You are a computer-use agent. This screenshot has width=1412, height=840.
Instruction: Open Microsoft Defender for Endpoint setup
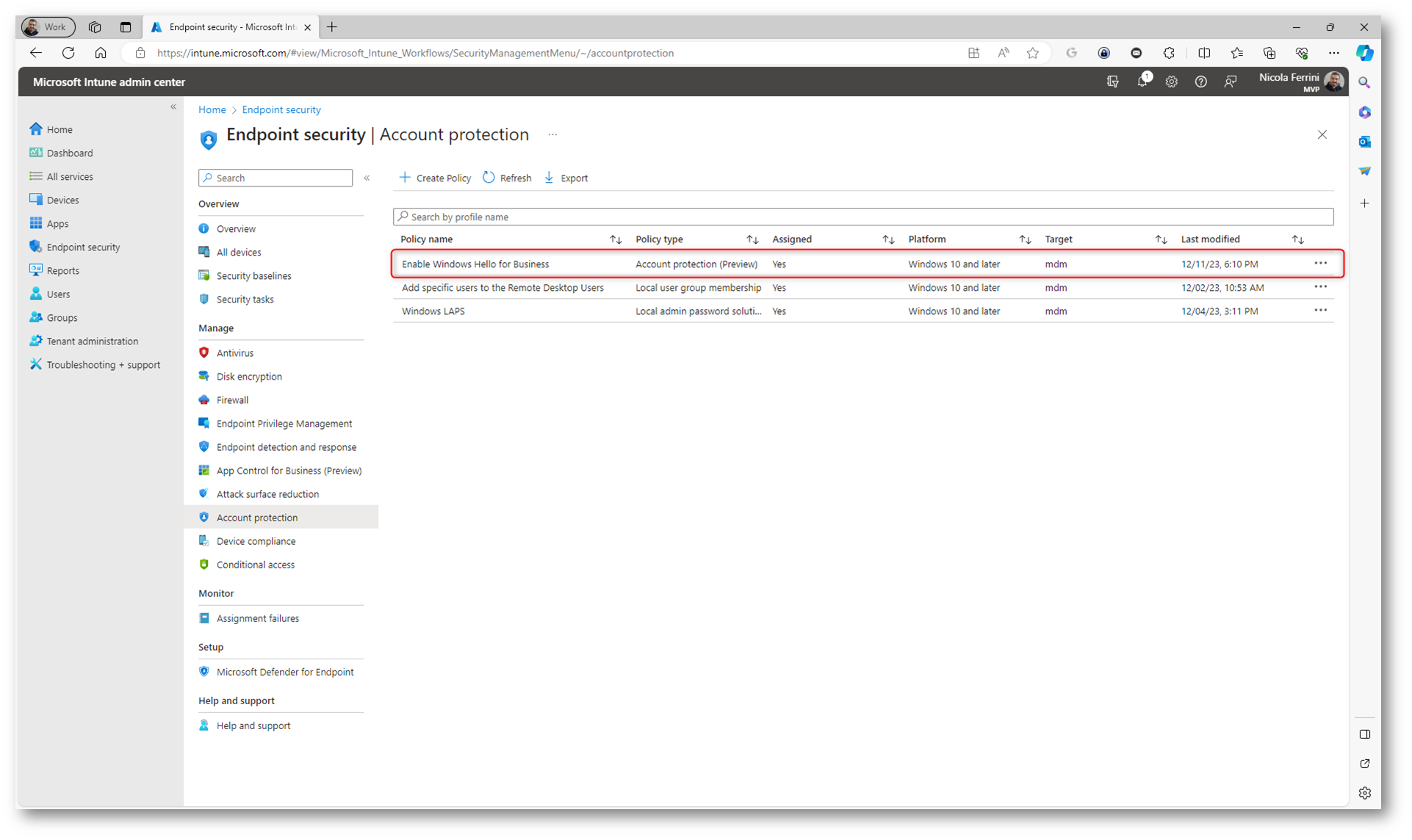(x=285, y=672)
